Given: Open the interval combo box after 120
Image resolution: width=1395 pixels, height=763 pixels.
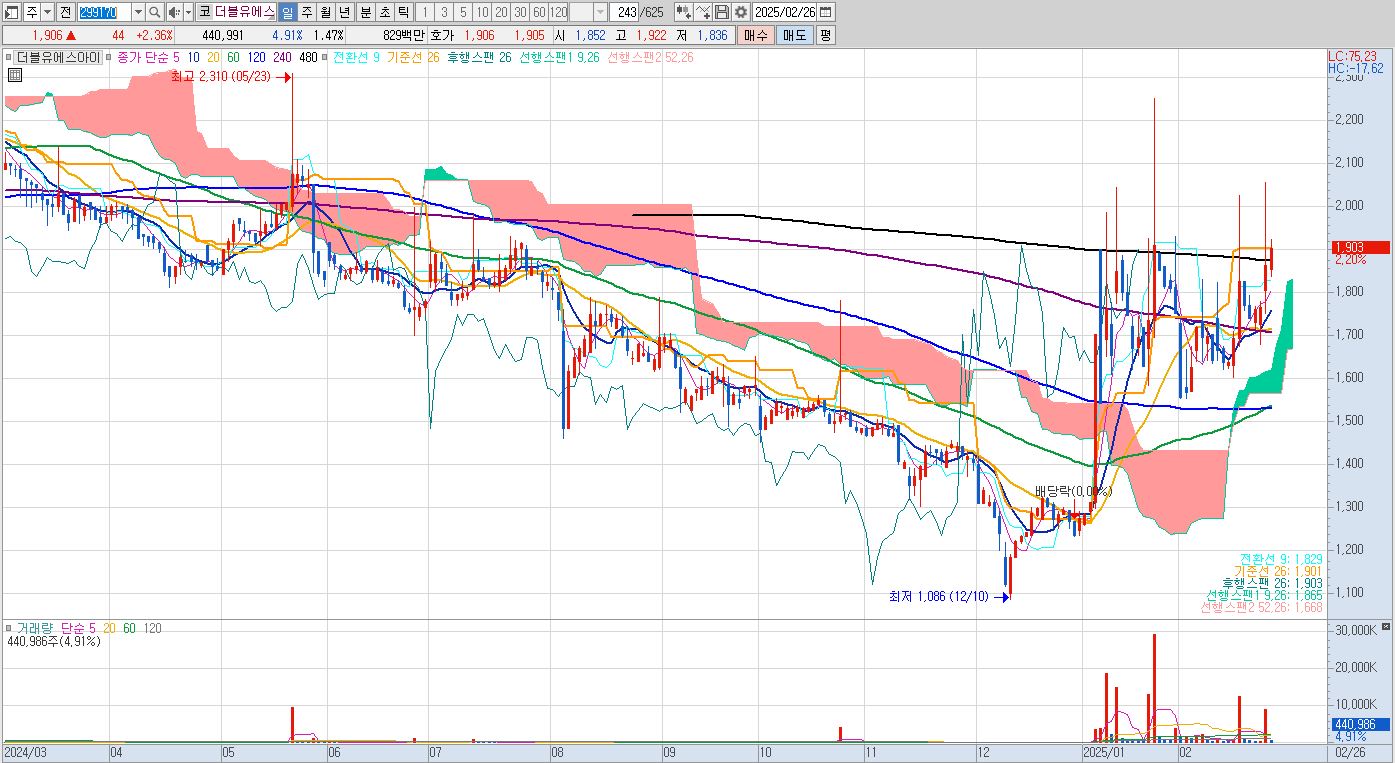Looking at the screenshot, I should tap(589, 12).
